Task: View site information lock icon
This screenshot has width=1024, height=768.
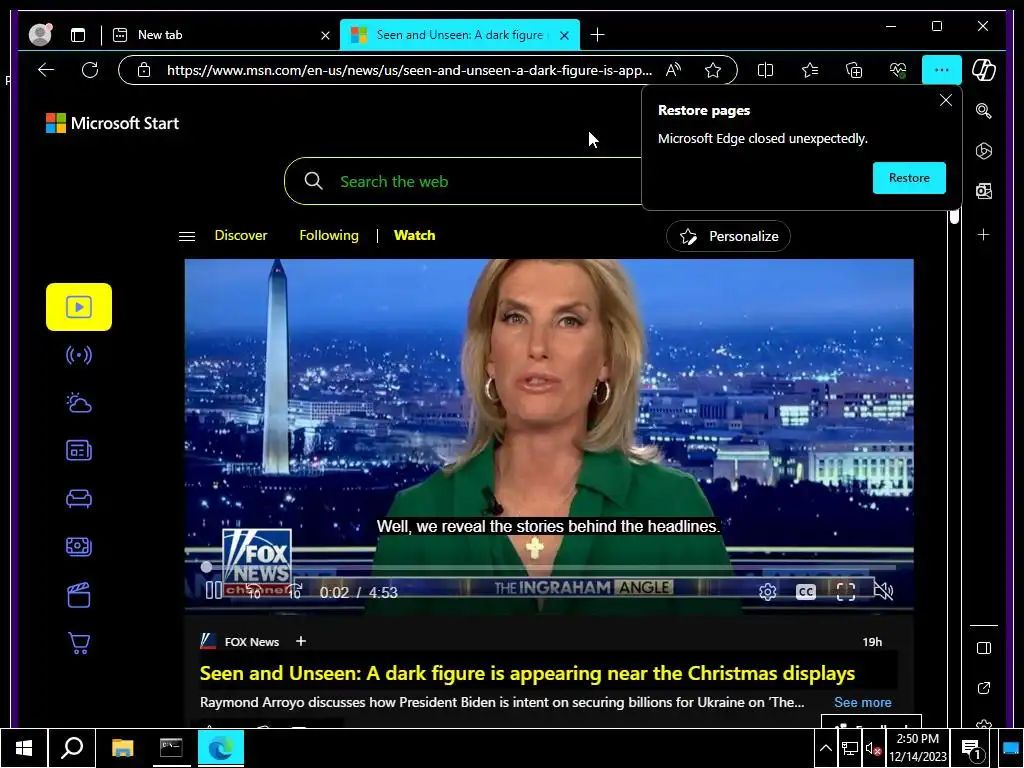Action: (144, 70)
